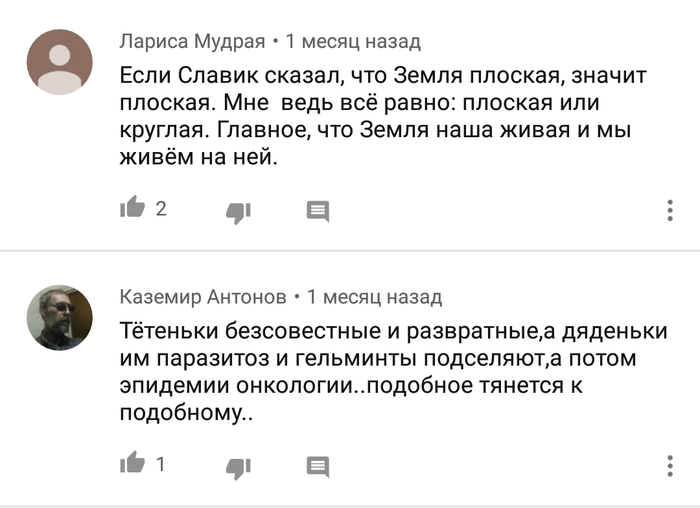700x508 pixels.
Task: Click the like count 2 on Лариса's comment
Action: [x=161, y=209]
